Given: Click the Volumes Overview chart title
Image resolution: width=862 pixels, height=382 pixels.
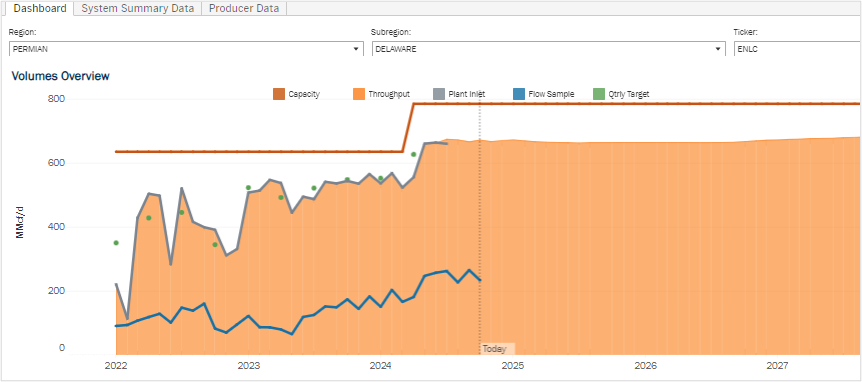Looking at the screenshot, I should [x=60, y=76].
